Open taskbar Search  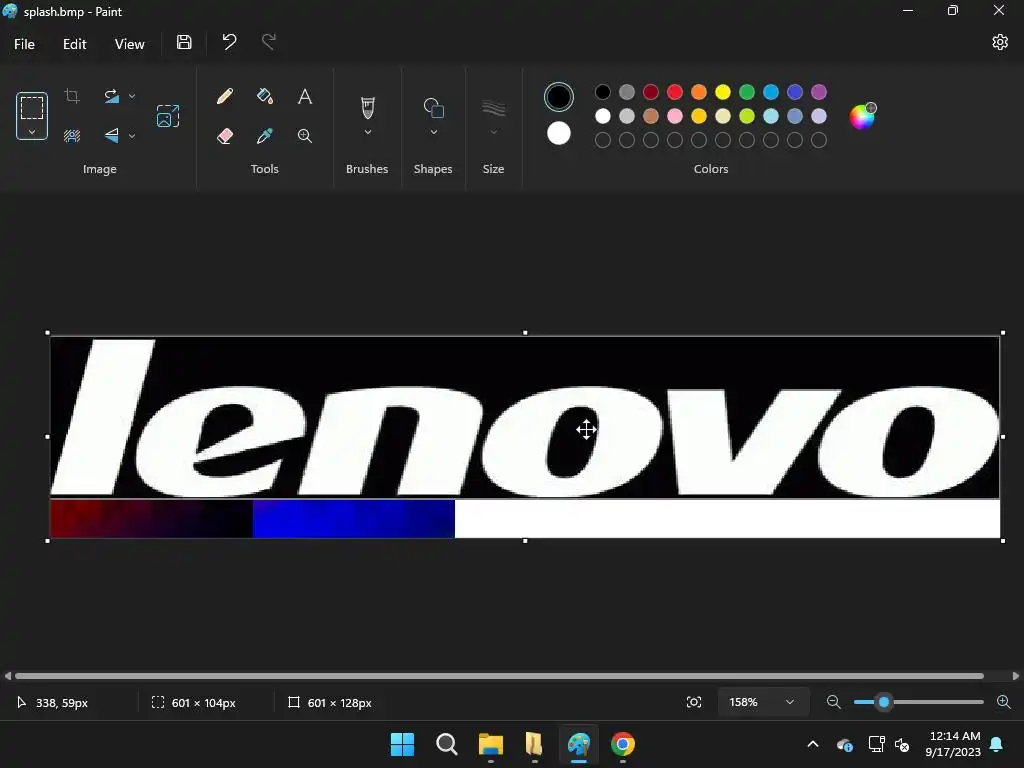click(447, 744)
